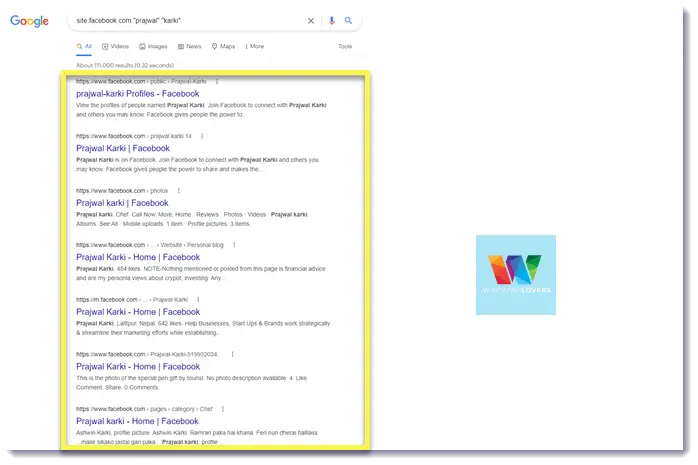The image size is (698, 465).
Task: Select the All results tab
Action: pyautogui.click(x=84, y=46)
